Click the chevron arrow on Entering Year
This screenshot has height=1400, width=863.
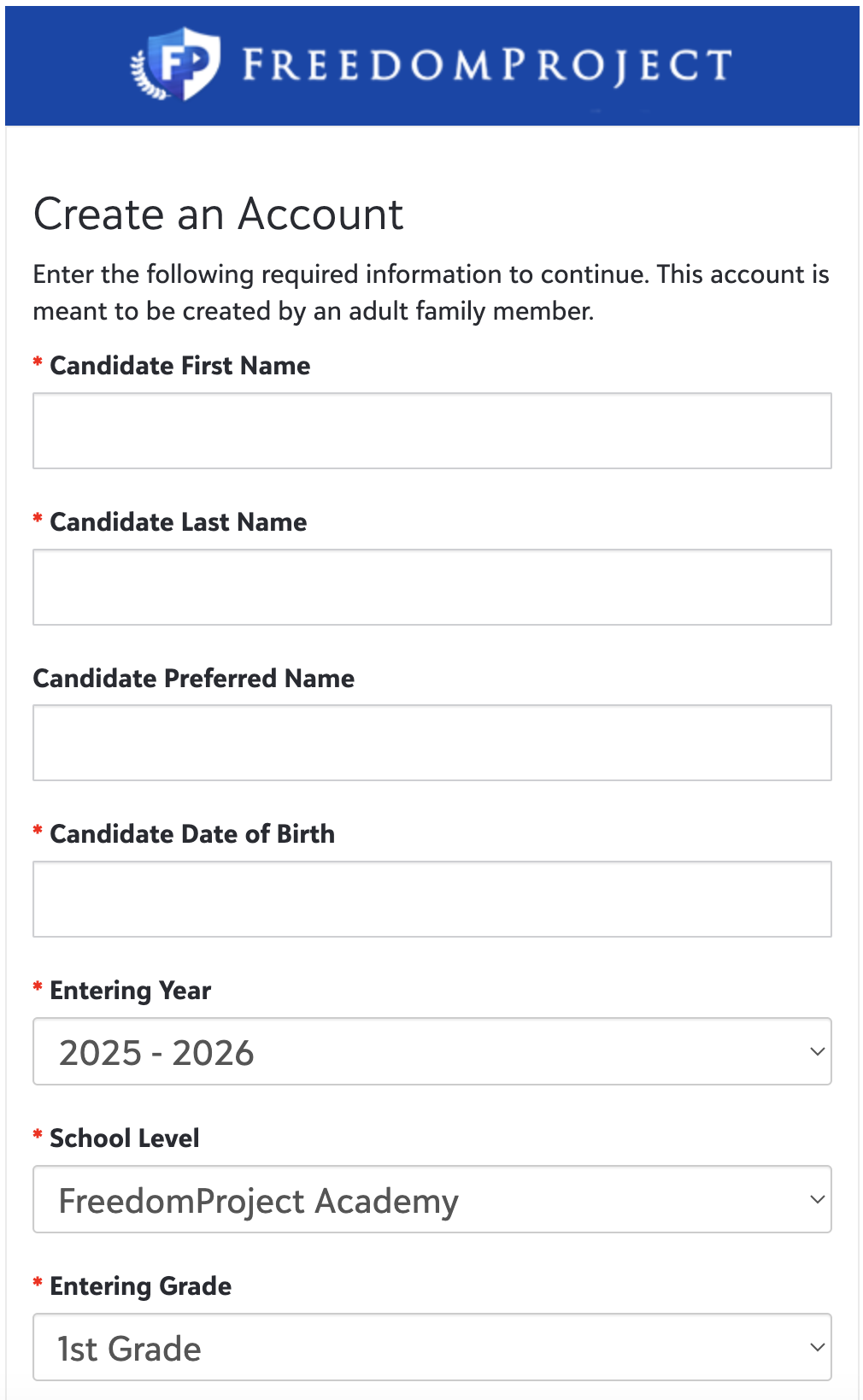817,1051
